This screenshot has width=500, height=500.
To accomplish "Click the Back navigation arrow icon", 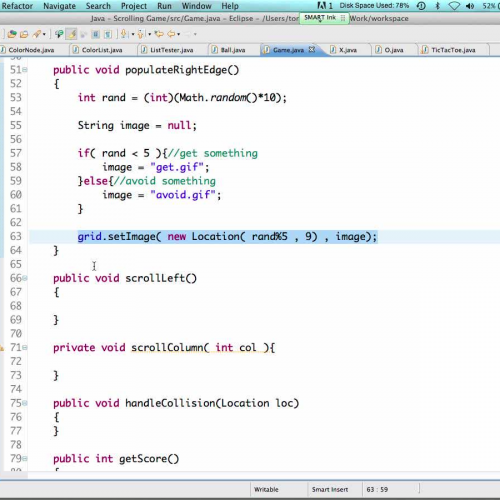I will pos(171,34).
